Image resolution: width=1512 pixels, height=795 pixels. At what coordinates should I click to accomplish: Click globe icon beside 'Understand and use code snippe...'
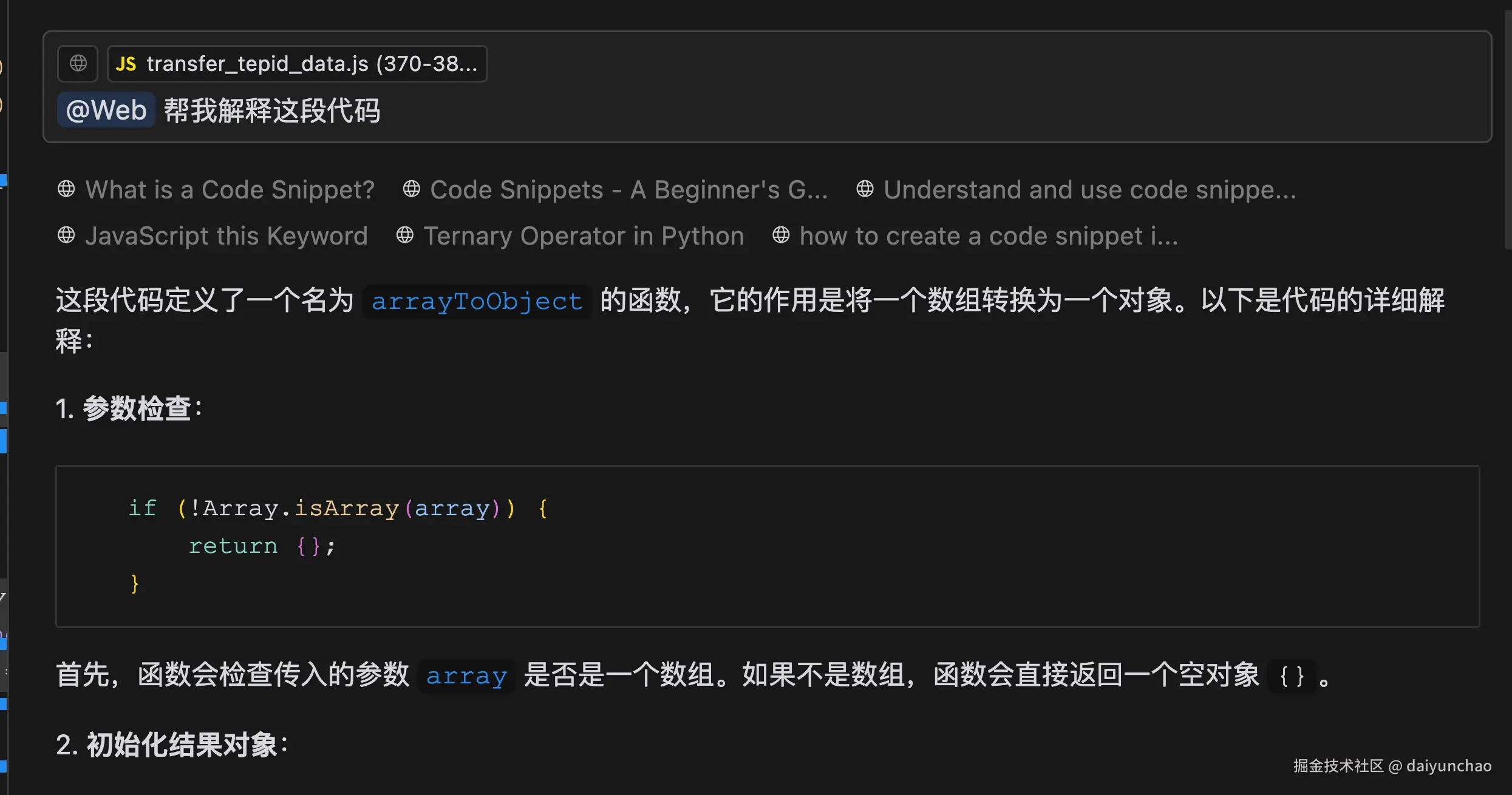point(865,189)
